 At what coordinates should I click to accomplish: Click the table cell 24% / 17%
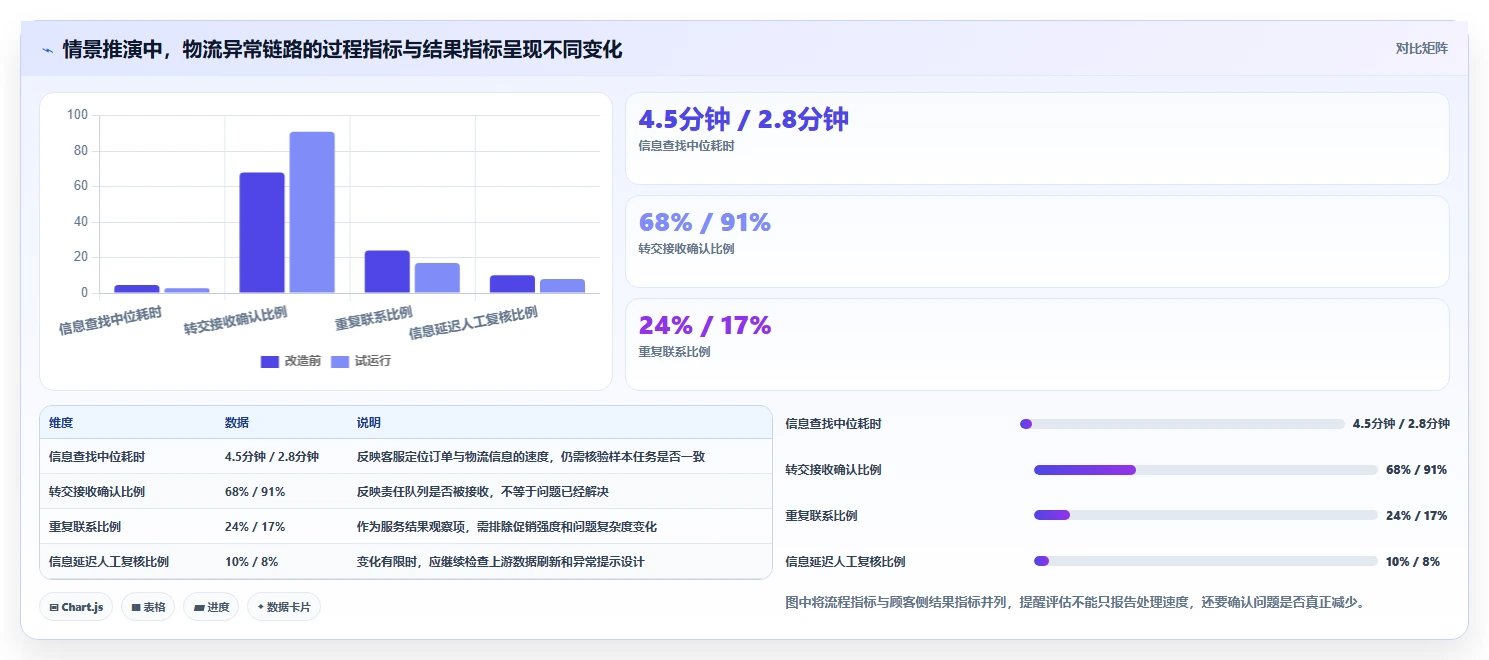(x=255, y=527)
